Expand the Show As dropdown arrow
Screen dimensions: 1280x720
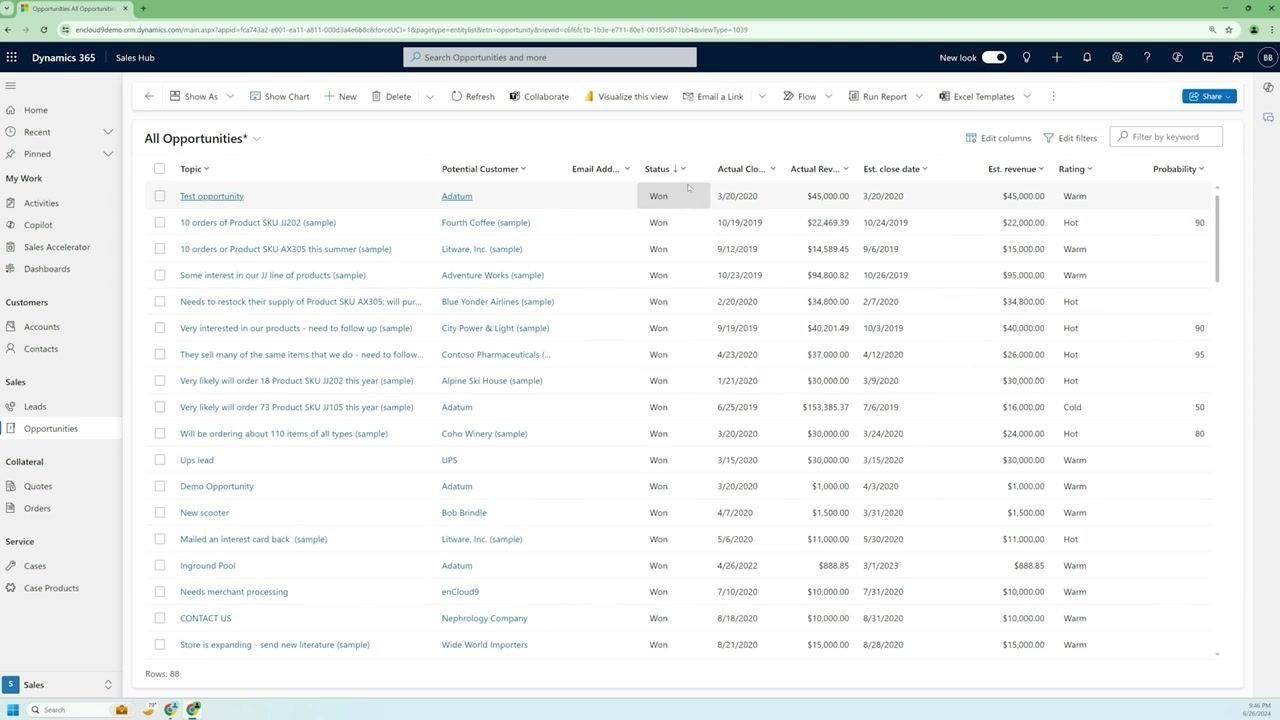[x=230, y=96]
